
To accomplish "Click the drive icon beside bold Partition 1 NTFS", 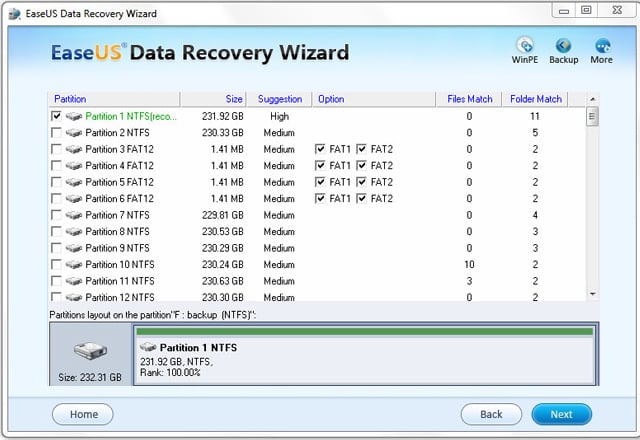I will [148, 347].
